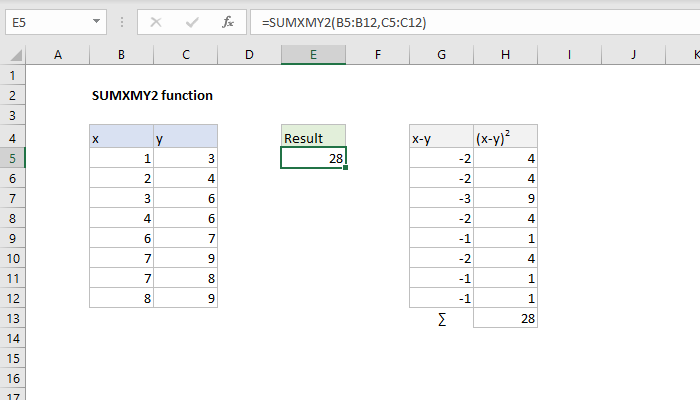Click the Name Box showing E5
Screen dimensions: 700x400
coord(56,22)
